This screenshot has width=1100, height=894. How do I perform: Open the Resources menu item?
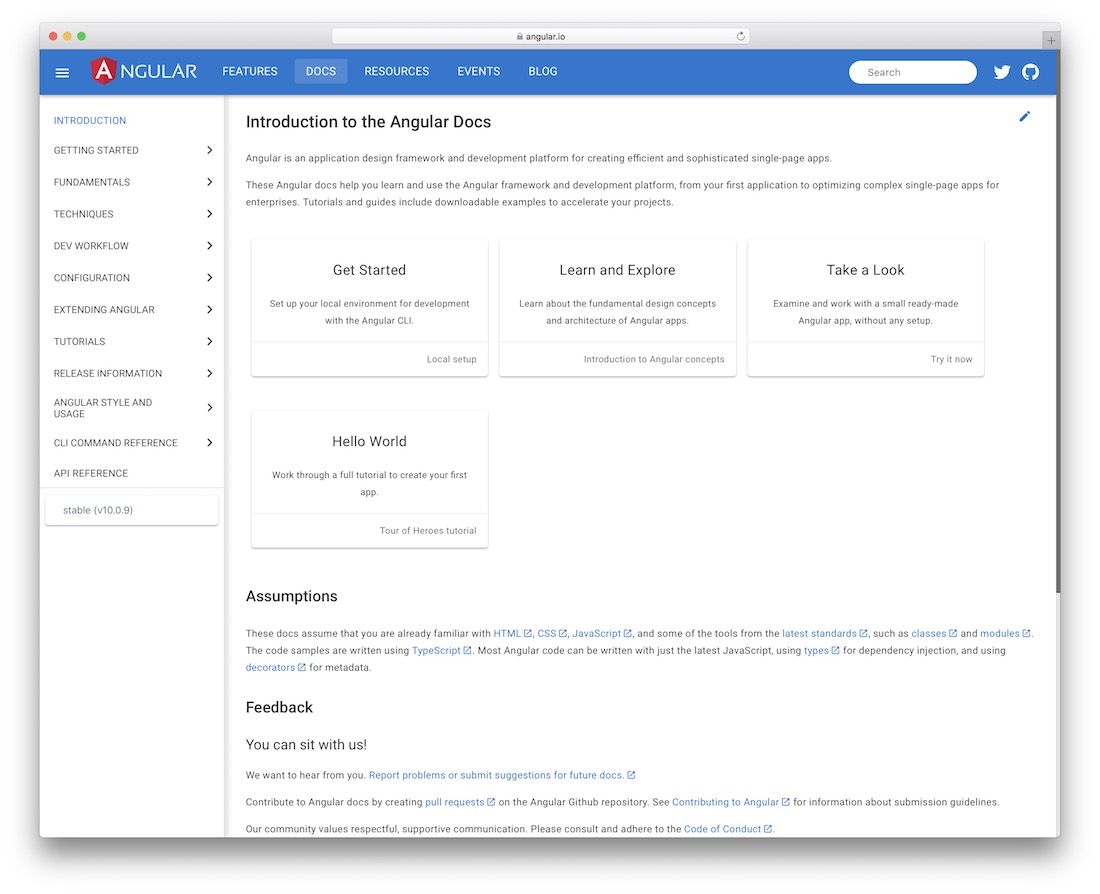pos(396,72)
